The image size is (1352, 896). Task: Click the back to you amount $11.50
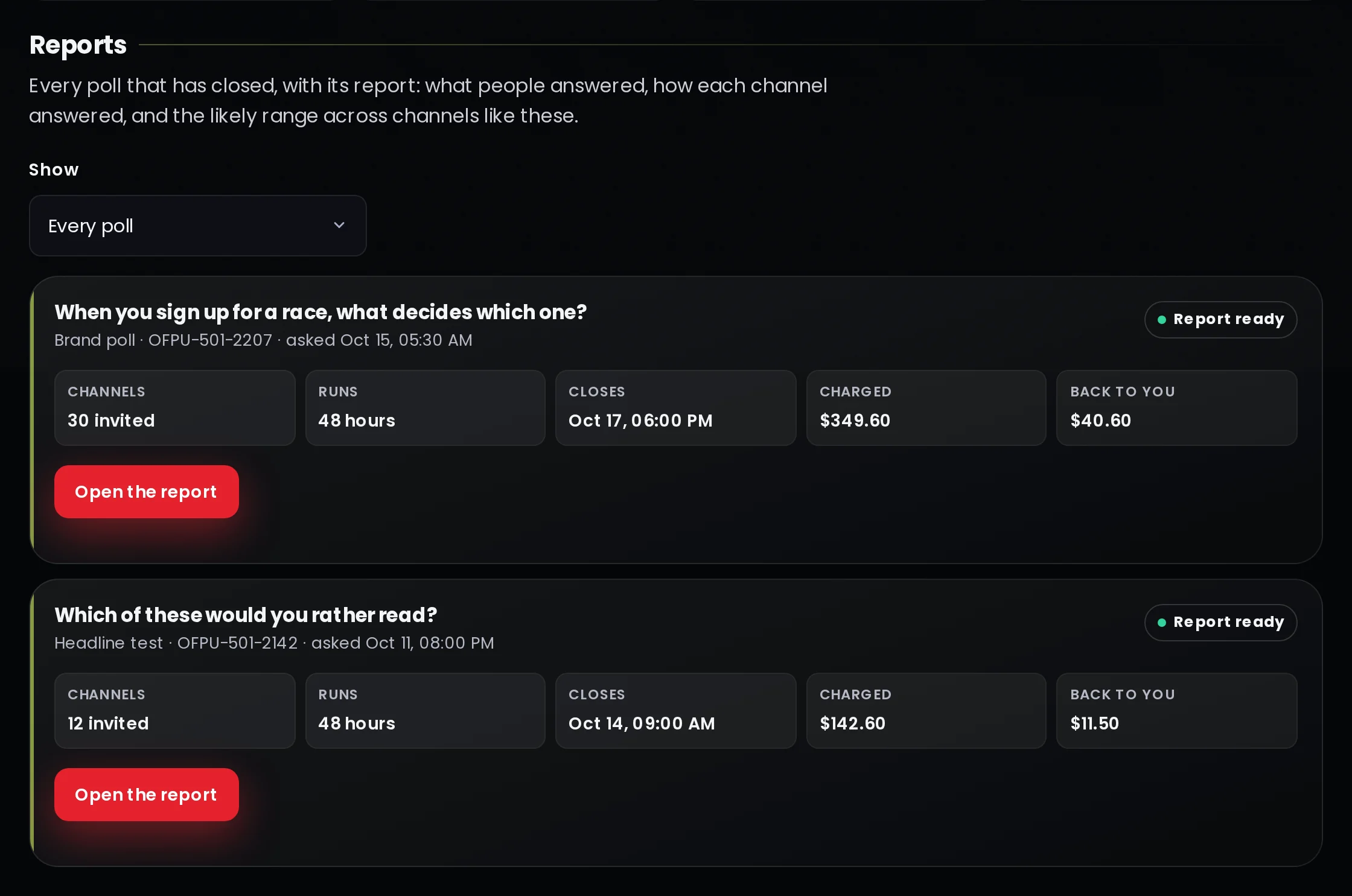click(1094, 723)
